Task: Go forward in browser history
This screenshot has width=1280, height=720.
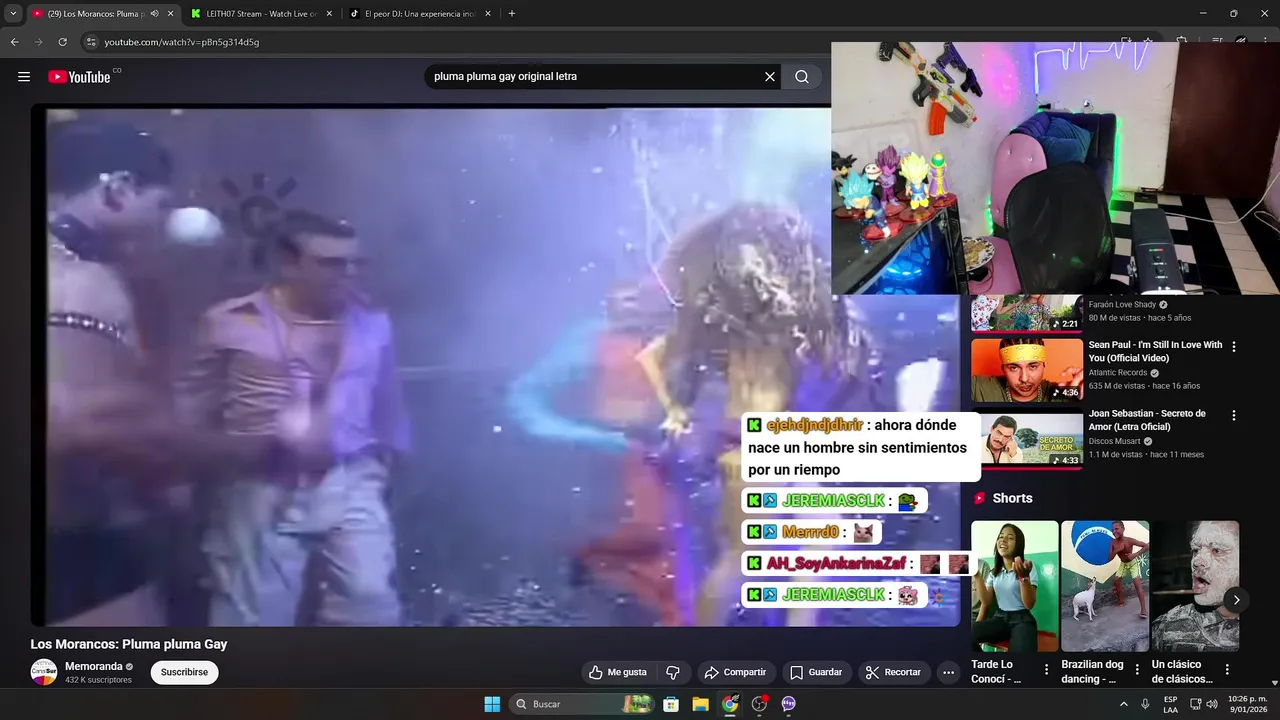Action: (x=38, y=42)
